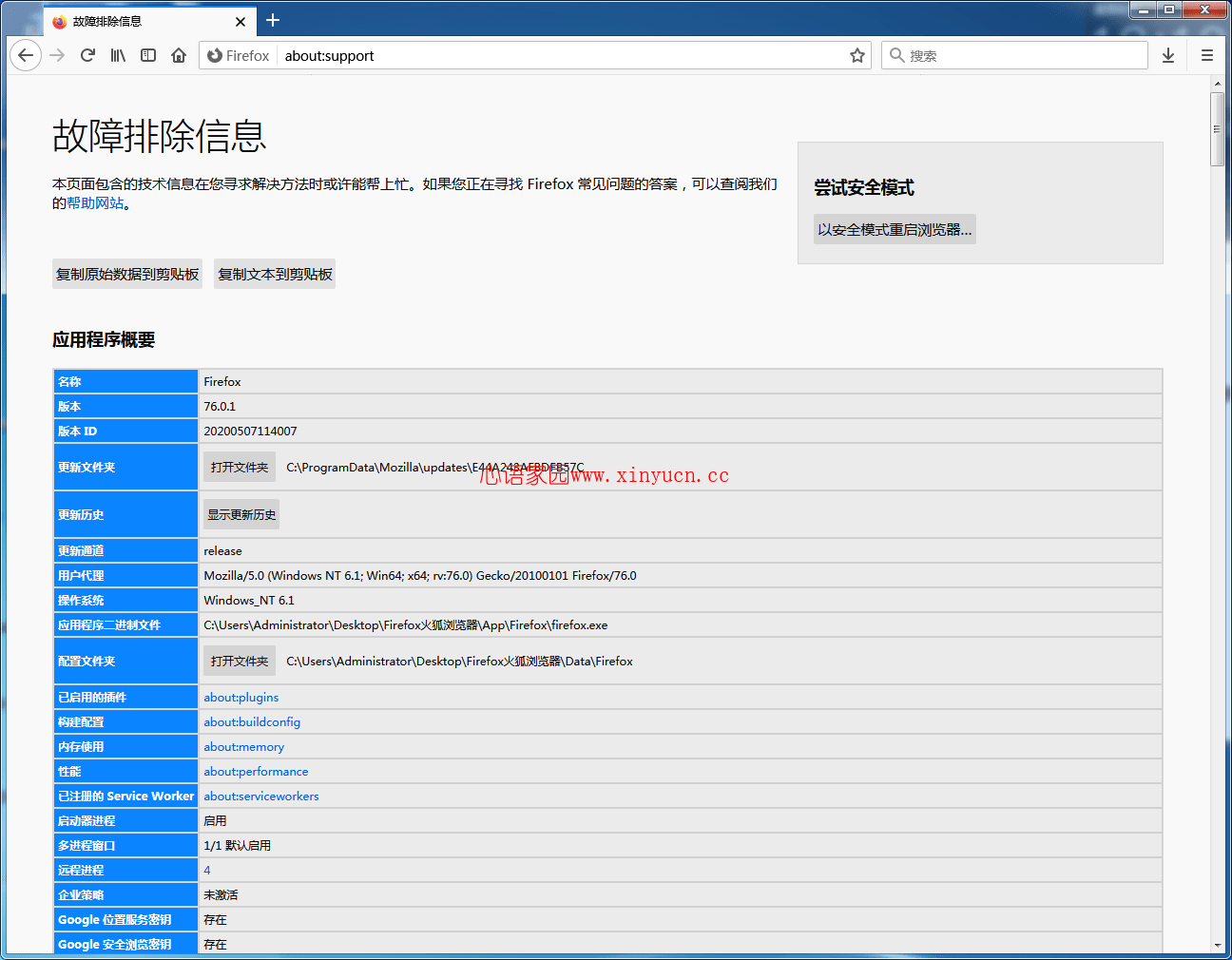Open the 配置文件夹 folder button

pyautogui.click(x=240, y=661)
